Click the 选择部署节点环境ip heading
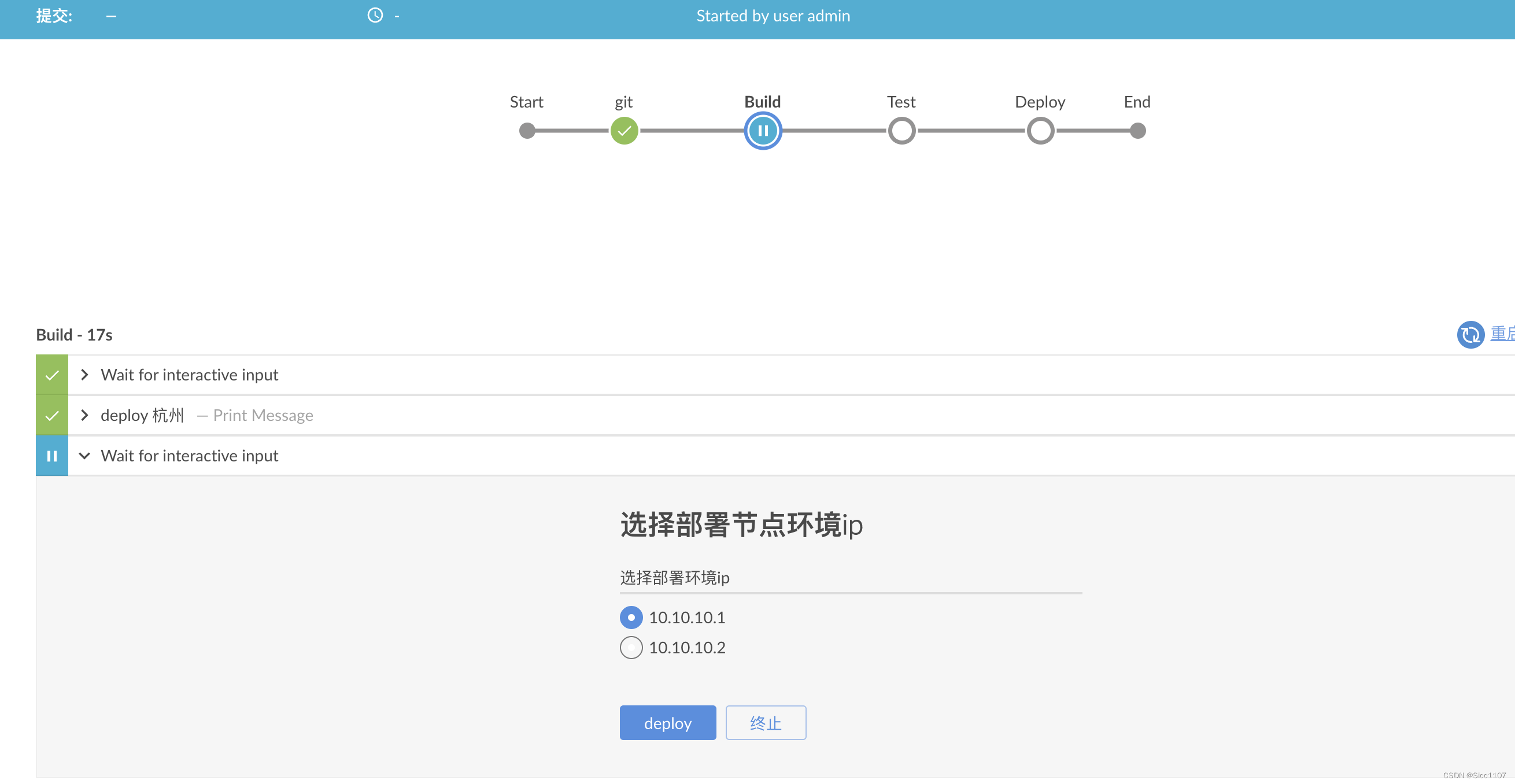This screenshot has height=784, width=1515. [x=741, y=524]
